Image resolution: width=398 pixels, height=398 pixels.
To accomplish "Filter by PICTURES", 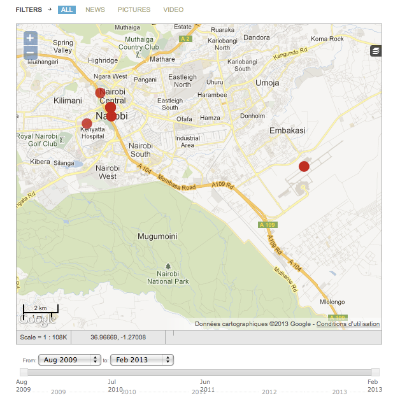I will pos(134,10).
